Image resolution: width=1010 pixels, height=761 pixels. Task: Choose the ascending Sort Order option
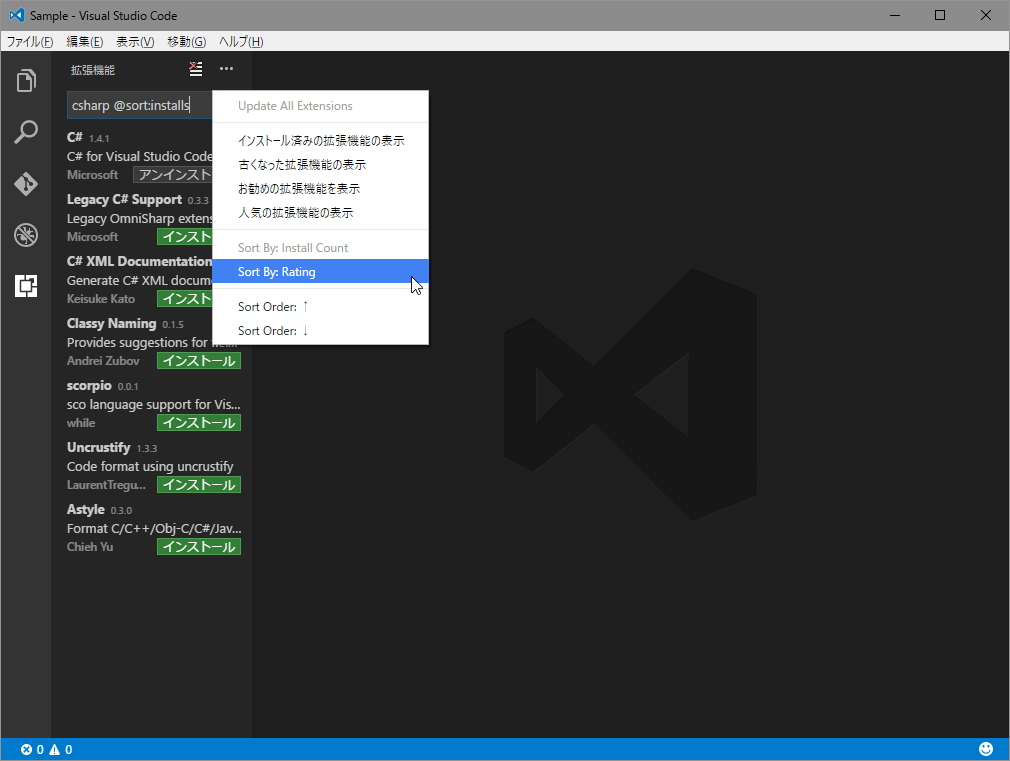[x=275, y=306]
